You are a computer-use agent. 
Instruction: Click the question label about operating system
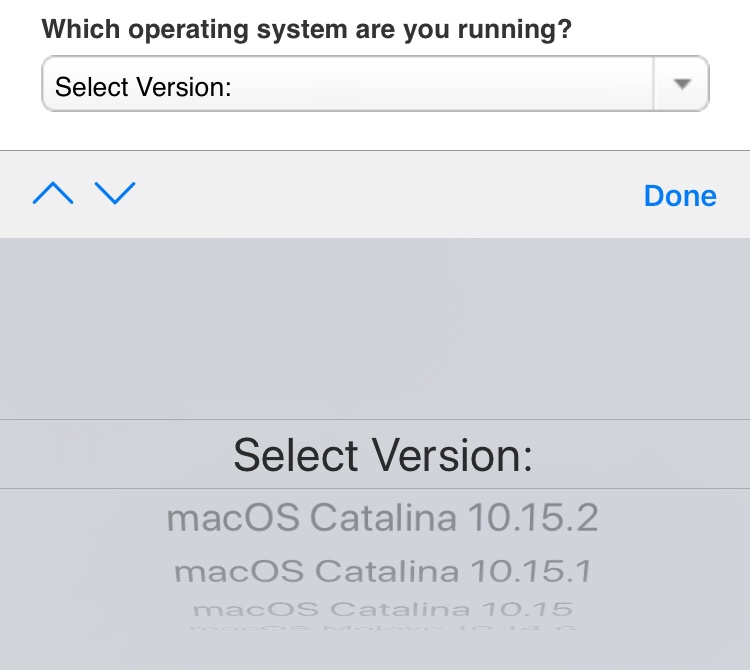tap(306, 28)
